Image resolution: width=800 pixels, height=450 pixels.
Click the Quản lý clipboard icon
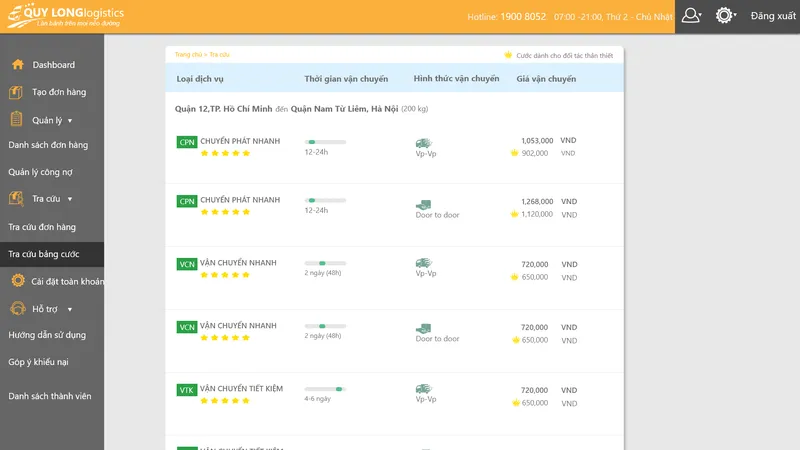16,119
